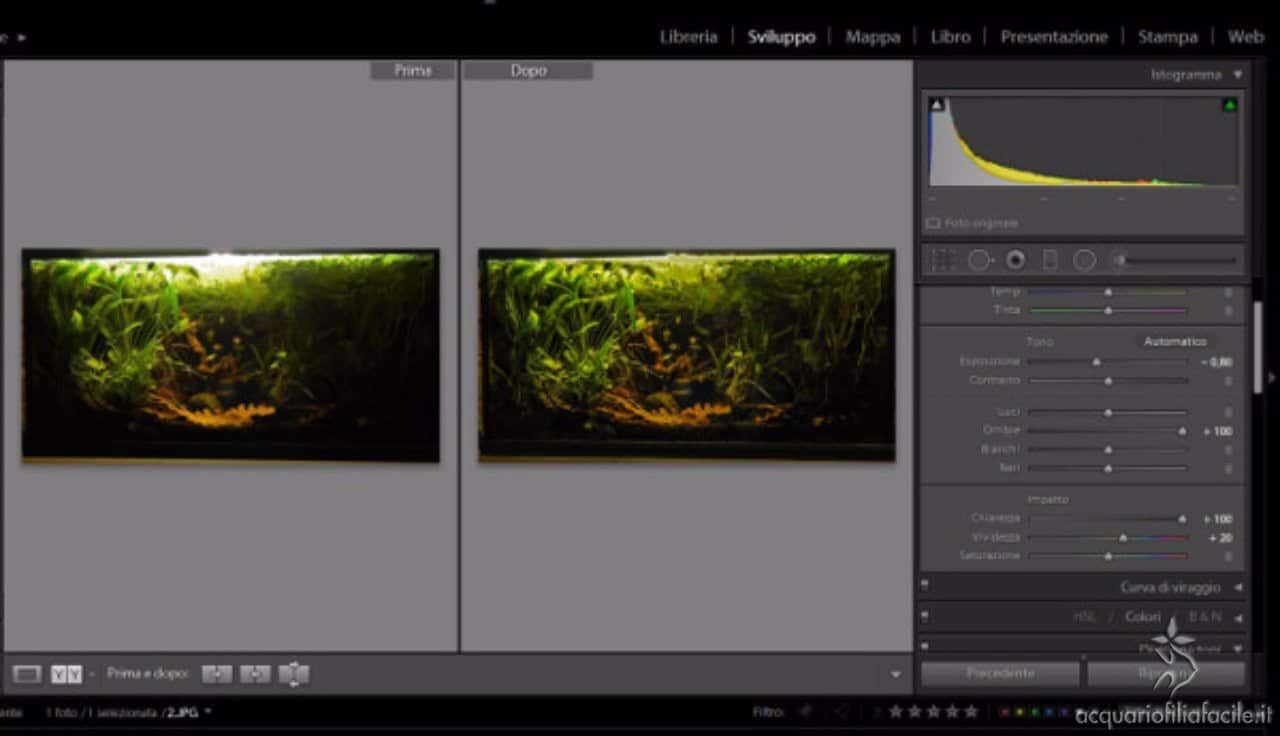Viewport: 1280px width, 736px height.
Task: Select the graduated filter tool
Action: [1050, 261]
